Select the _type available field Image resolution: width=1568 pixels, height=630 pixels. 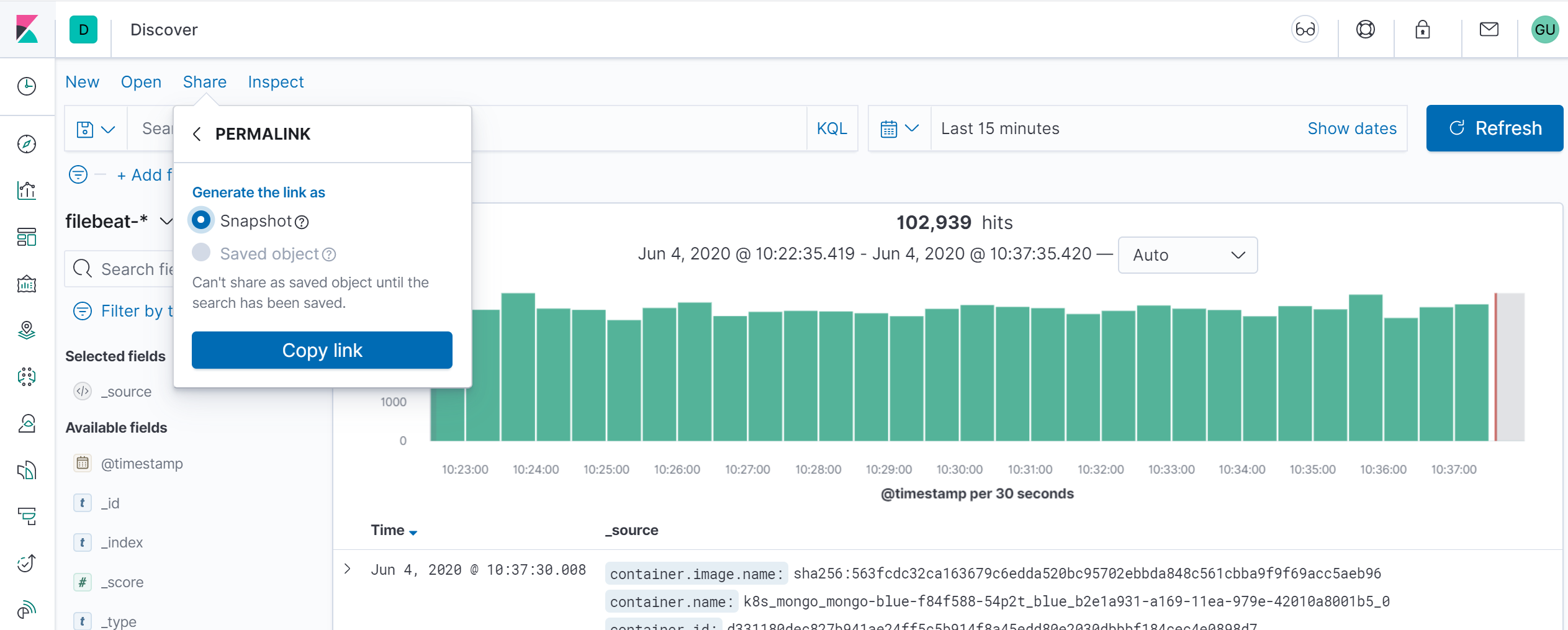(119, 621)
